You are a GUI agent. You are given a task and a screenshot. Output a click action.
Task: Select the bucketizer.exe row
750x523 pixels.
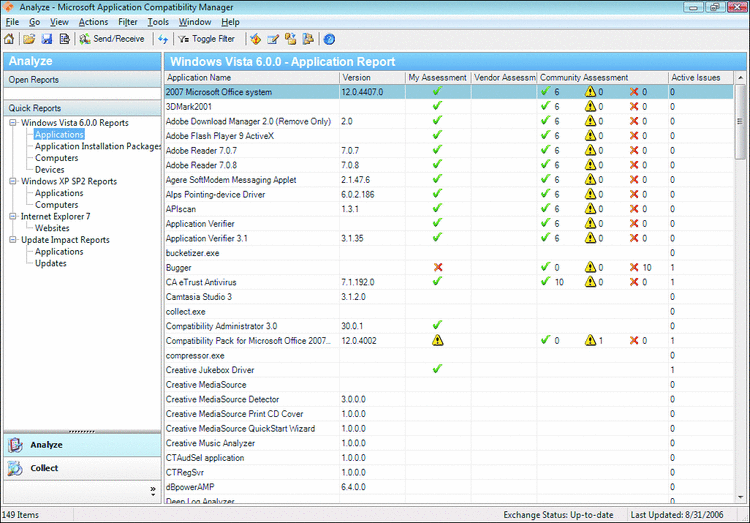[x=449, y=253]
